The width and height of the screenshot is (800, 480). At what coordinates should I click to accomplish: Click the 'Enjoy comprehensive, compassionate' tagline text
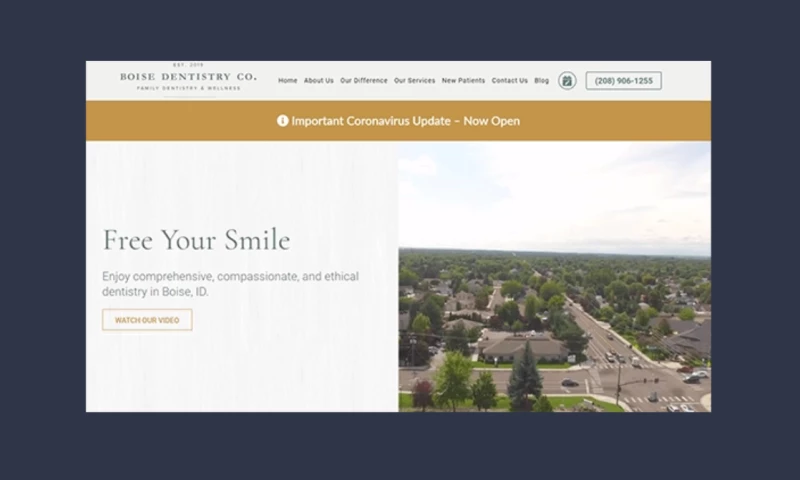[230, 284]
